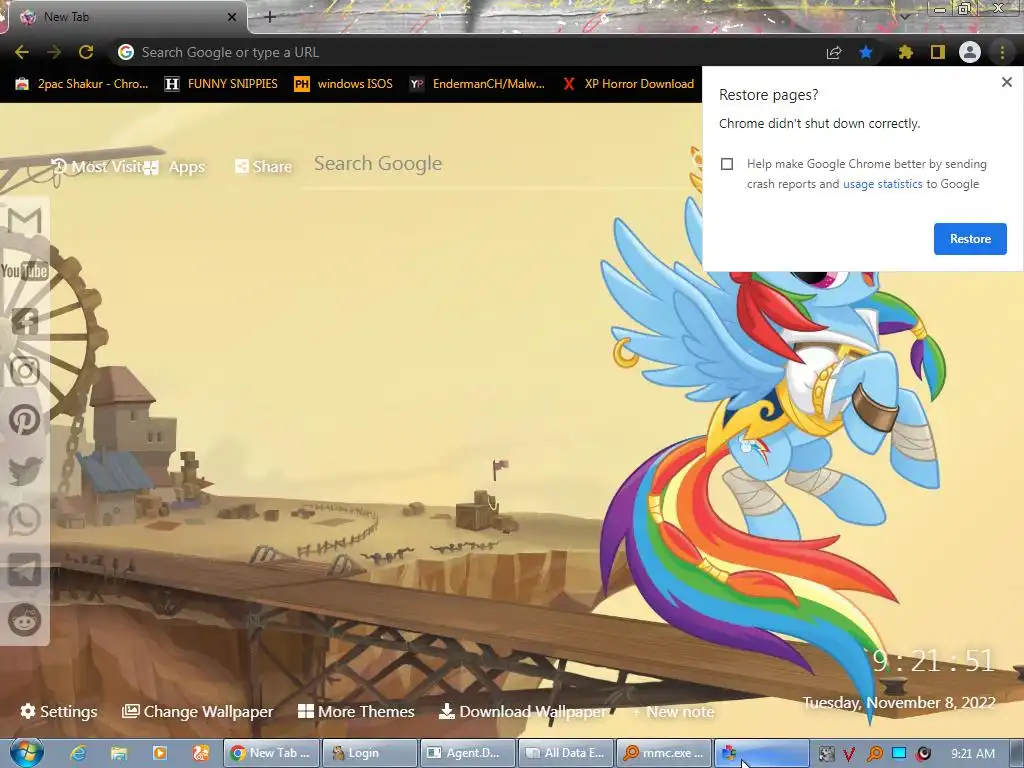This screenshot has height=768, width=1024.
Task: Click the Search Google box on the page
Action: coord(500,164)
